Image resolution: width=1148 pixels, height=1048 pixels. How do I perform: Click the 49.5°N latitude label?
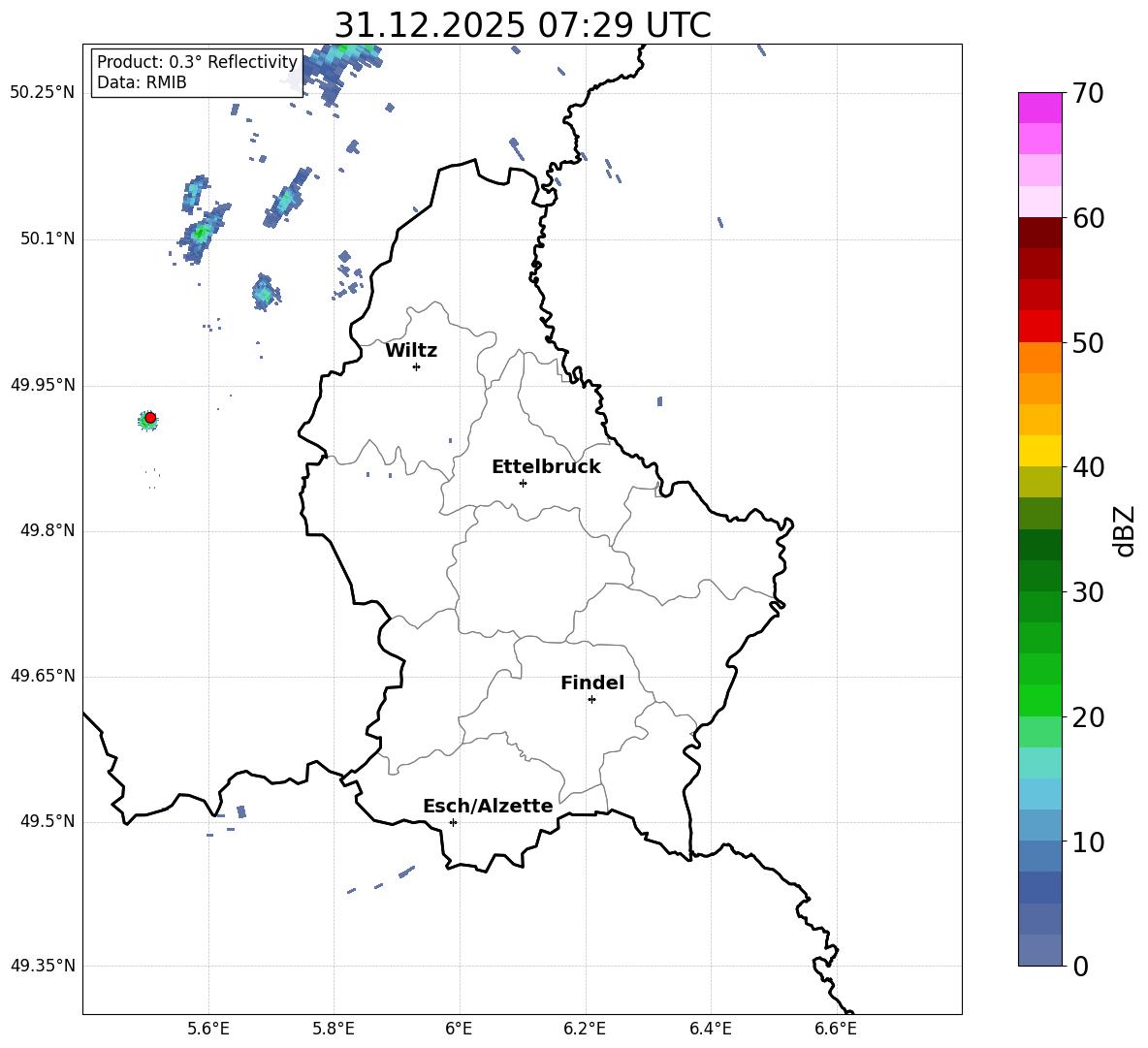click(x=48, y=821)
